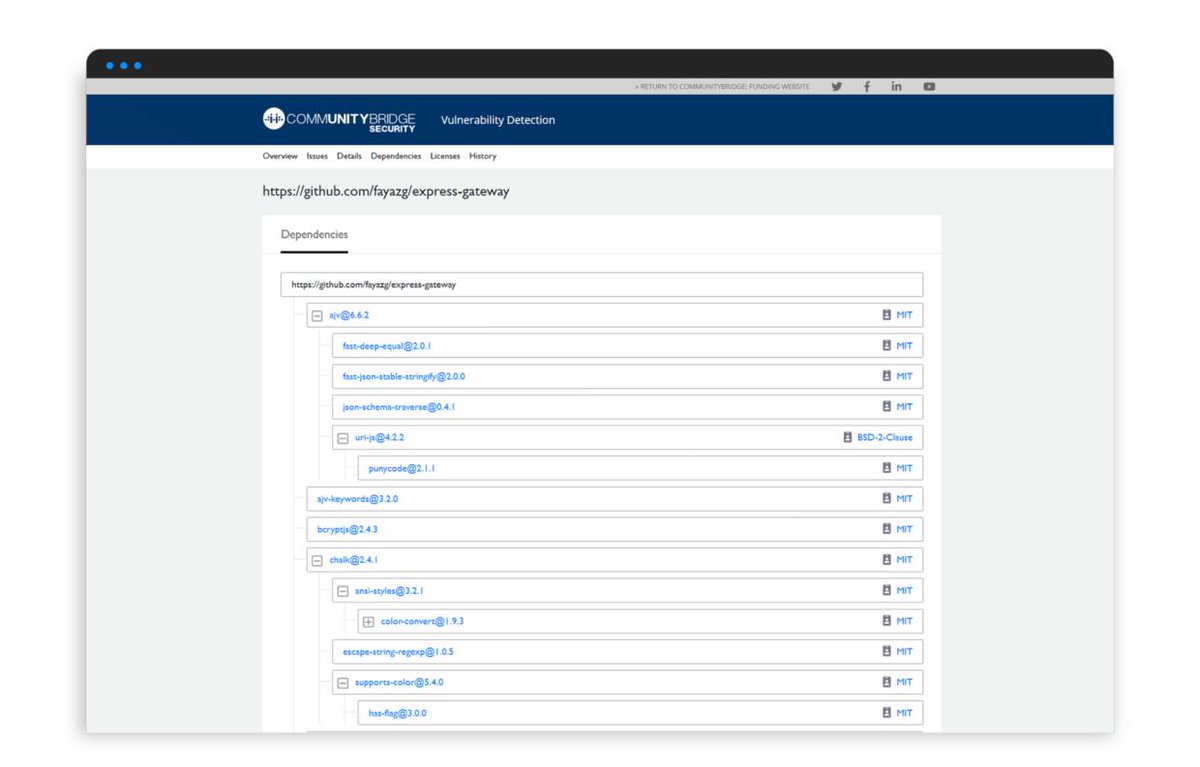Click the license icon in ajv@6.6.2 row
The image size is (1200, 767).
[x=886, y=315]
